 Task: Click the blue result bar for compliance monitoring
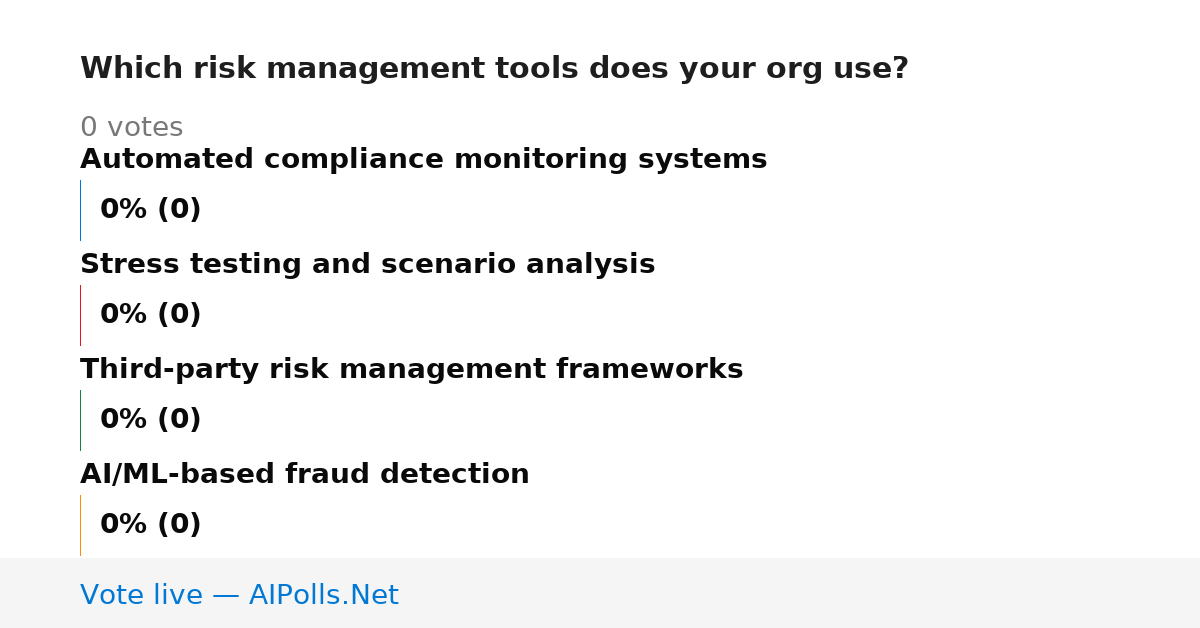tap(80, 210)
